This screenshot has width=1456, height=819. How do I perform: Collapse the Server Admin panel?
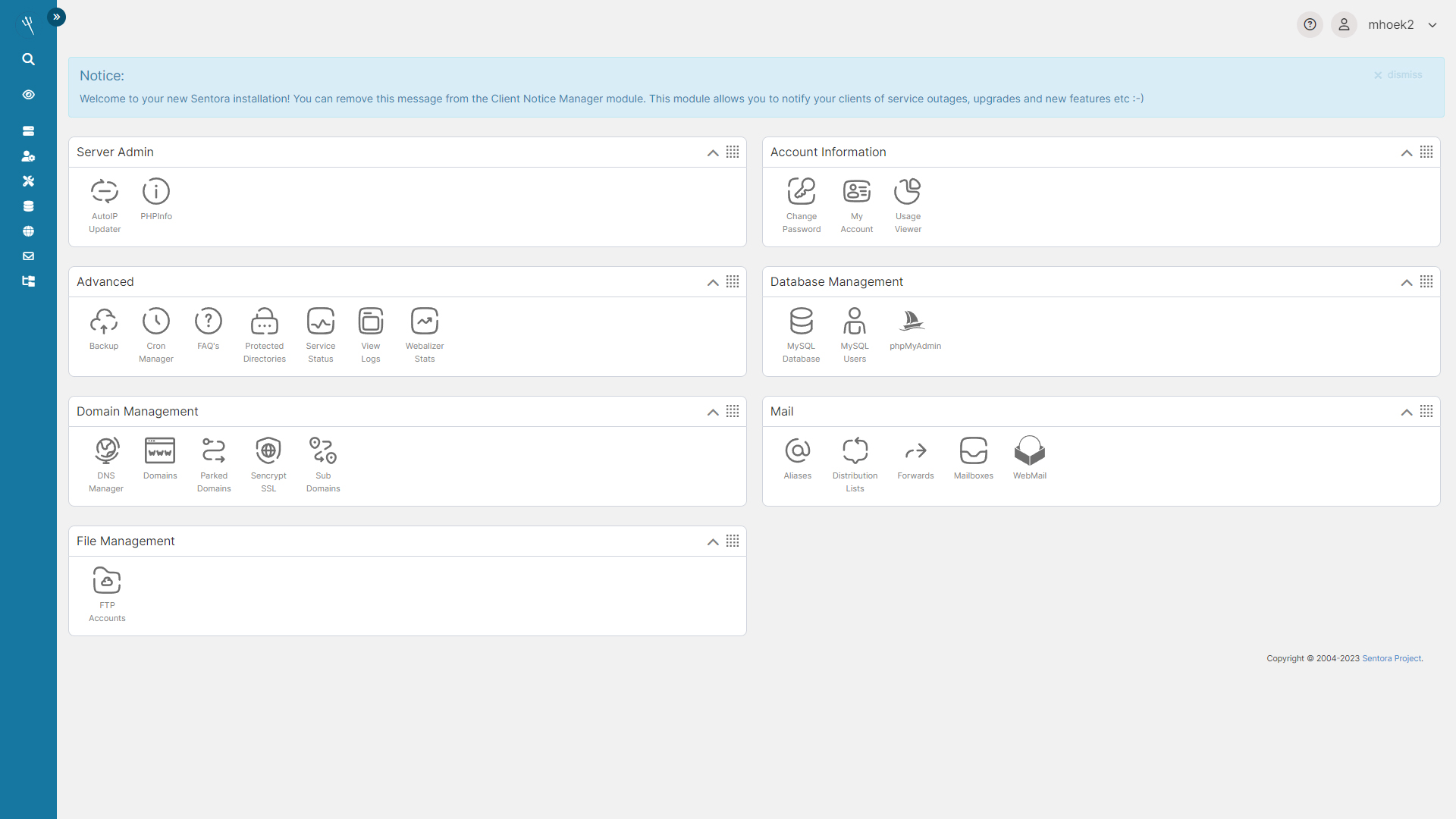[x=713, y=152]
